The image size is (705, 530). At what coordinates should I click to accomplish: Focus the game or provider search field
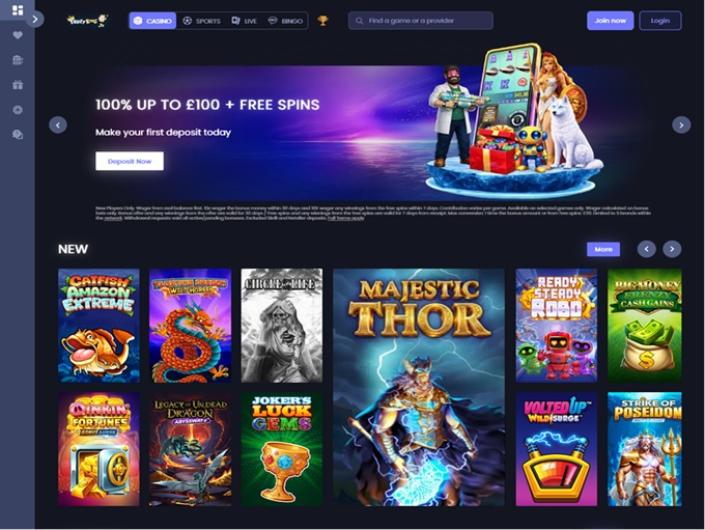(x=420, y=21)
